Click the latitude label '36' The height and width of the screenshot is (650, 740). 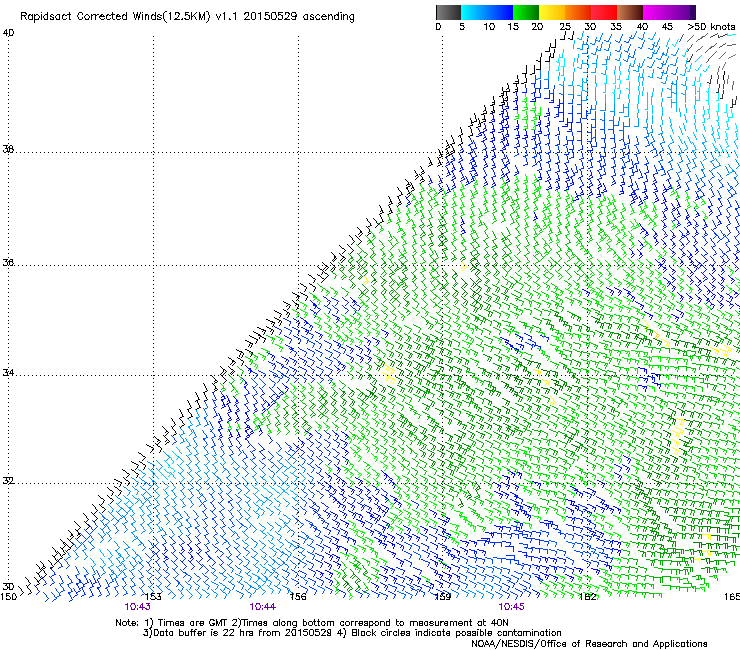8,262
